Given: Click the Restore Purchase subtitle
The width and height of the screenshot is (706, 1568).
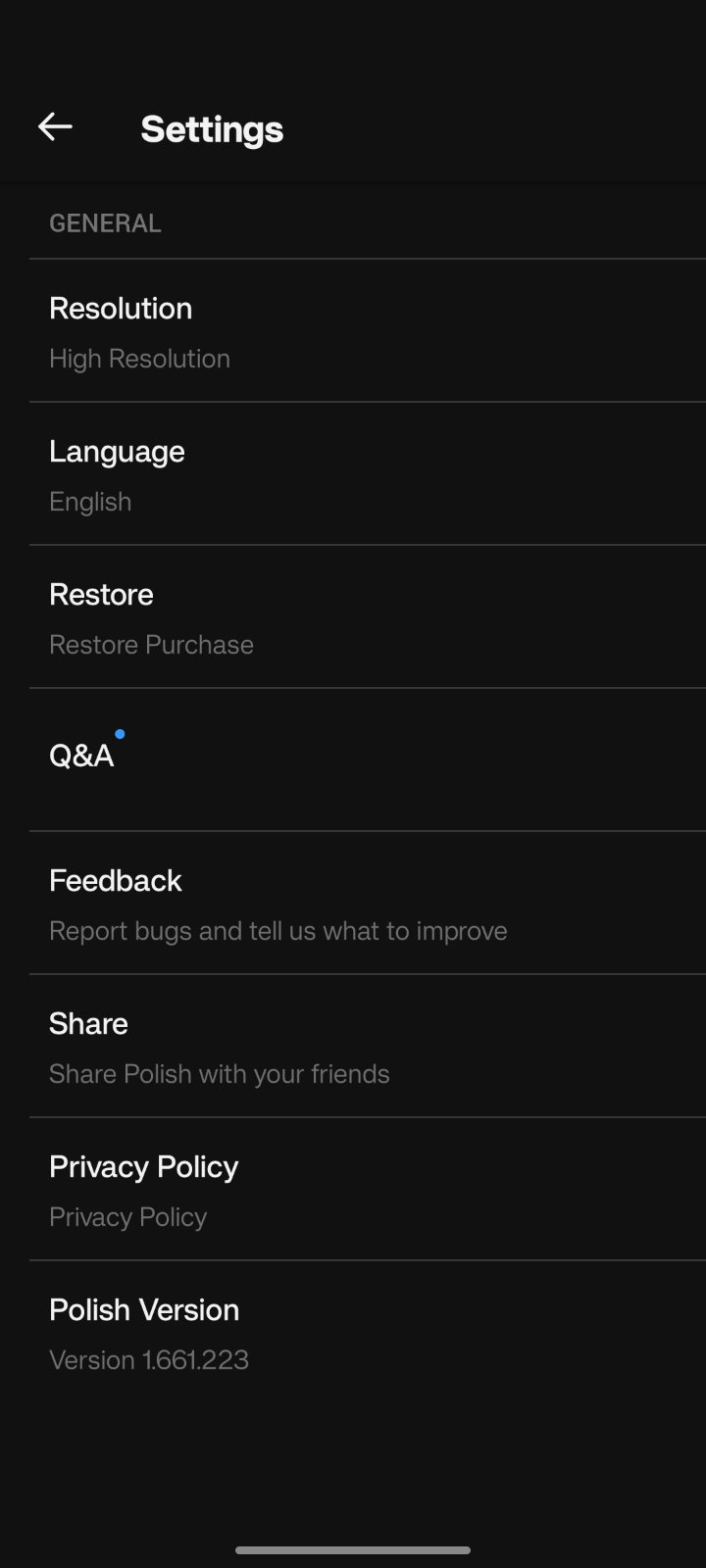Looking at the screenshot, I should pos(151,645).
